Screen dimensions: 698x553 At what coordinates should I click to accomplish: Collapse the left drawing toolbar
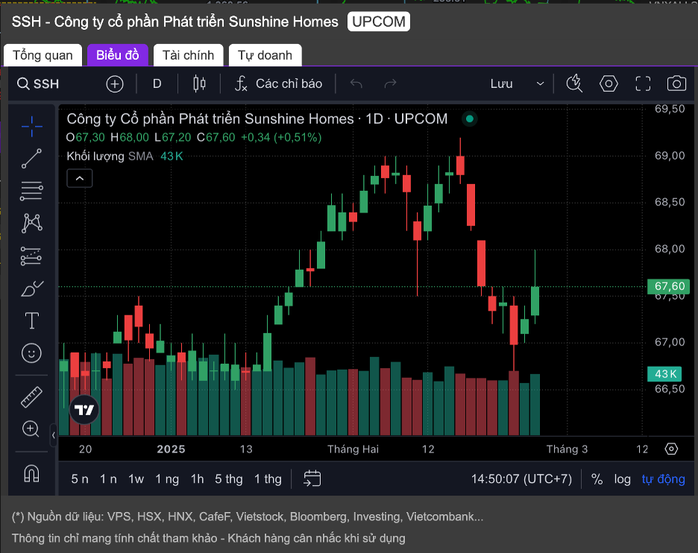pos(53,435)
